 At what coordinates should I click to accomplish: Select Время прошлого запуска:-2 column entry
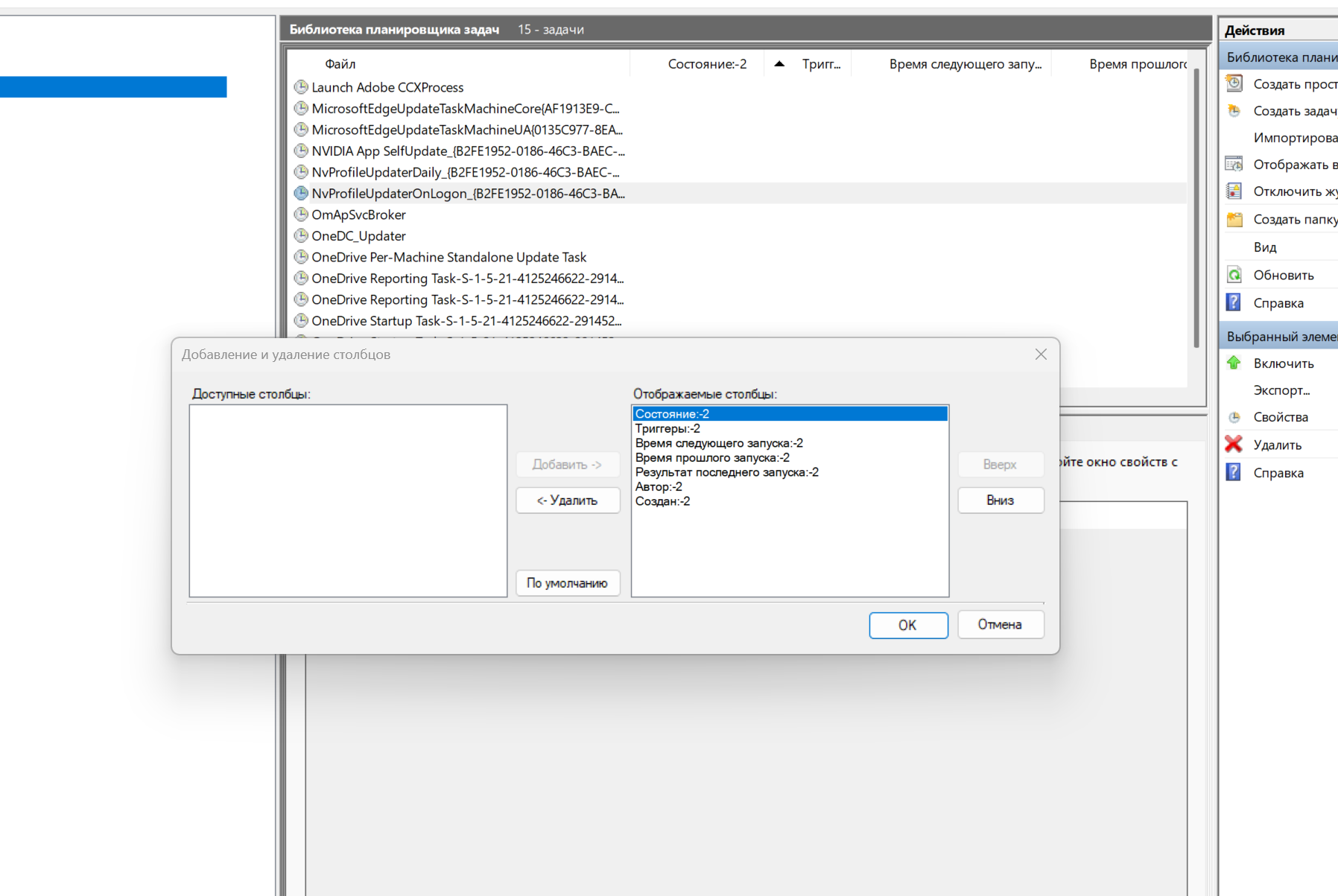790,457
